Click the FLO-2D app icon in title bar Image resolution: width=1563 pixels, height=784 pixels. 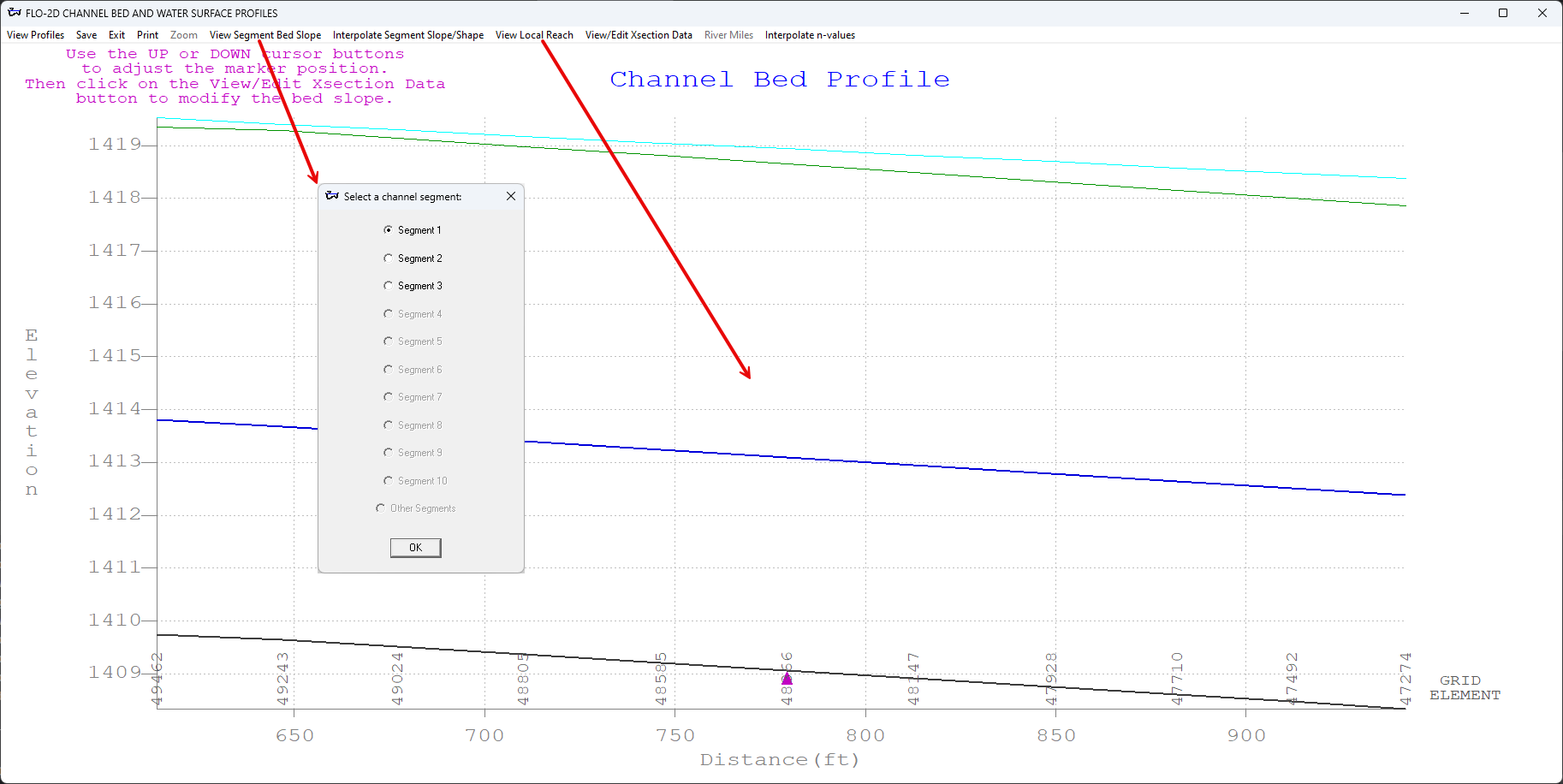(x=15, y=13)
